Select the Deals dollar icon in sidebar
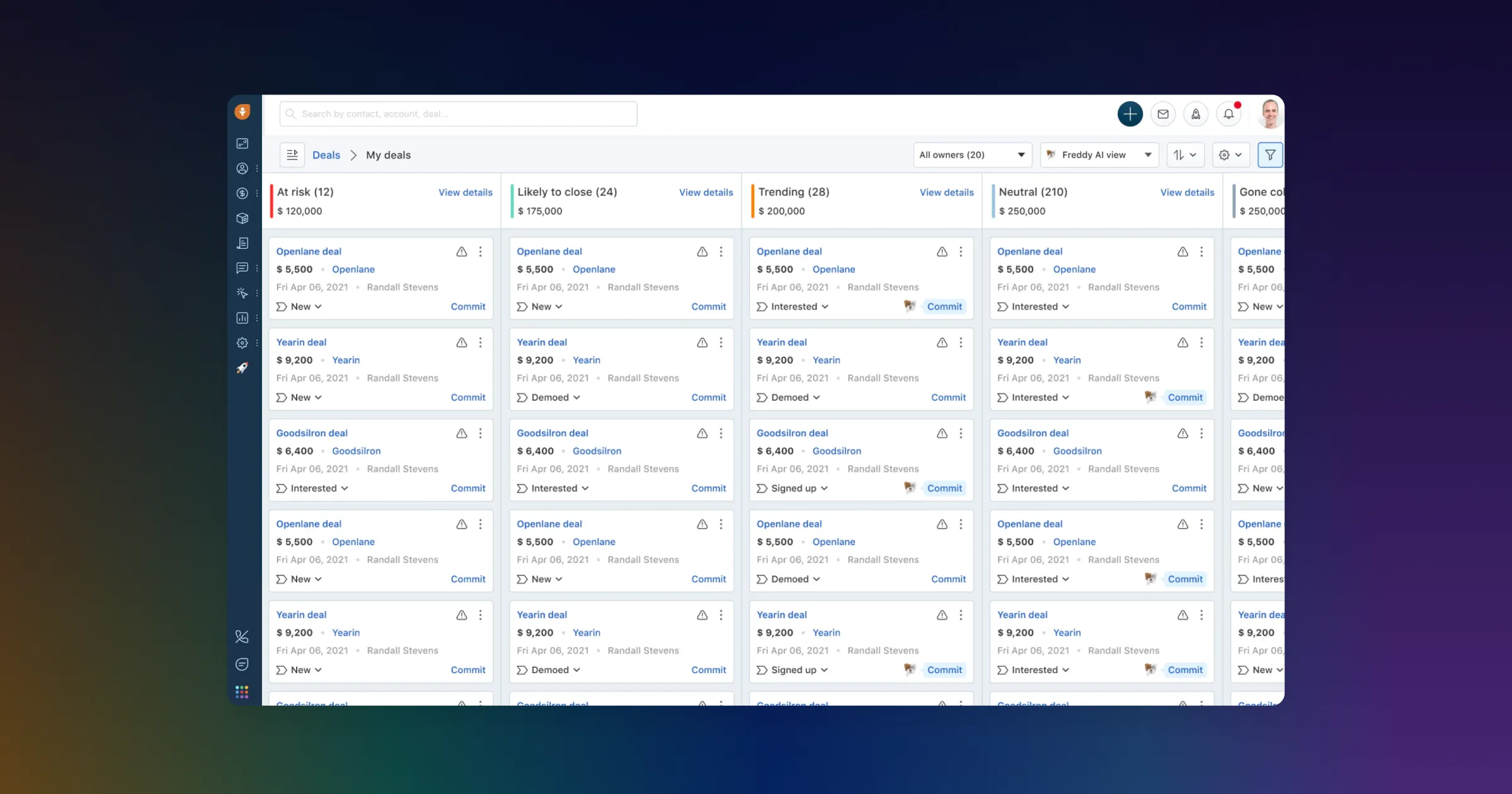Viewport: 1512px width, 794px height. 243,193
